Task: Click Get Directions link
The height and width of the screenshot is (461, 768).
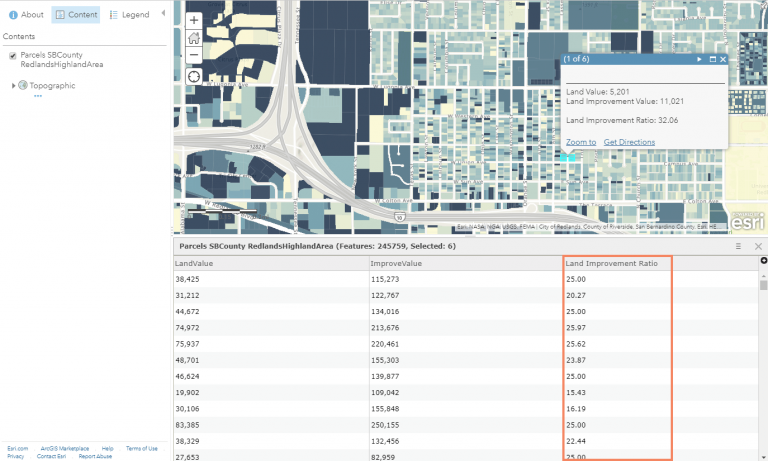Action: [x=629, y=142]
